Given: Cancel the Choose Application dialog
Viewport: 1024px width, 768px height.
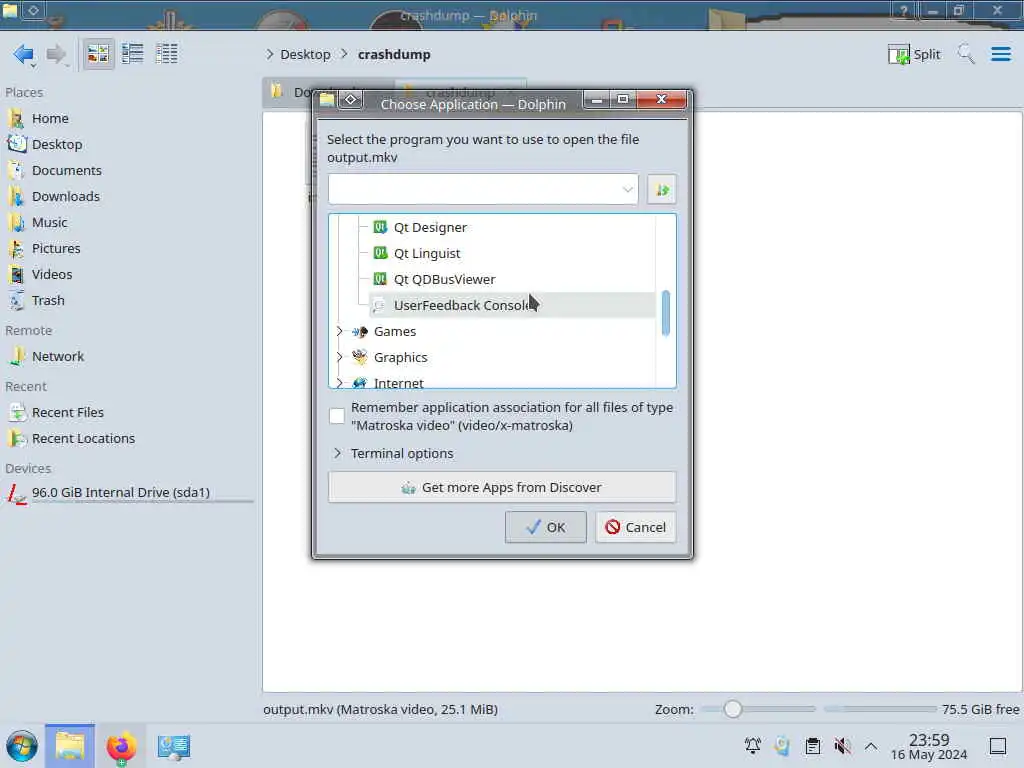Looking at the screenshot, I should click(635, 527).
